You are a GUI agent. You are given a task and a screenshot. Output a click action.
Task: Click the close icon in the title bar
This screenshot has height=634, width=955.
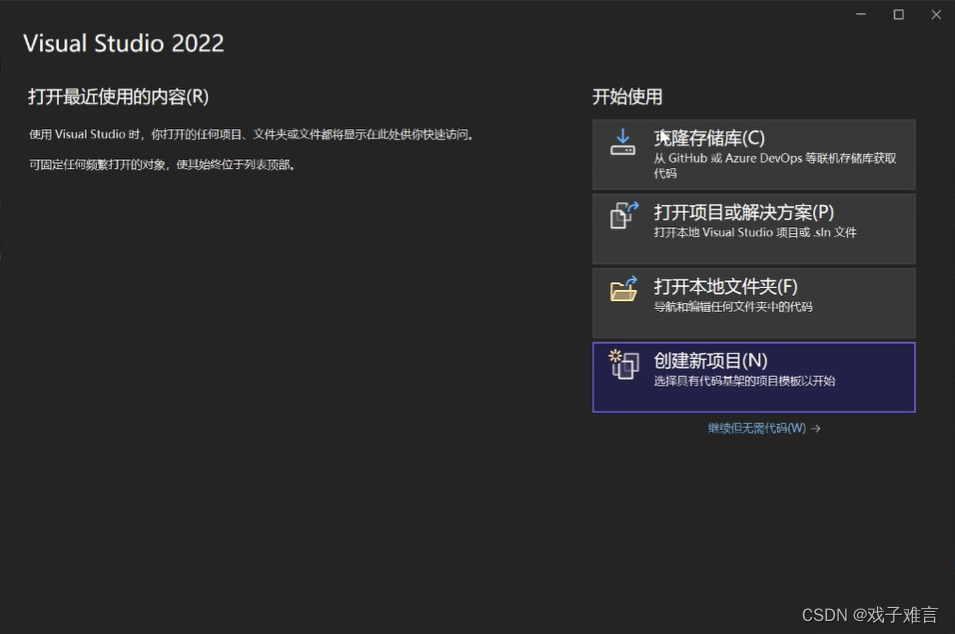tap(935, 14)
